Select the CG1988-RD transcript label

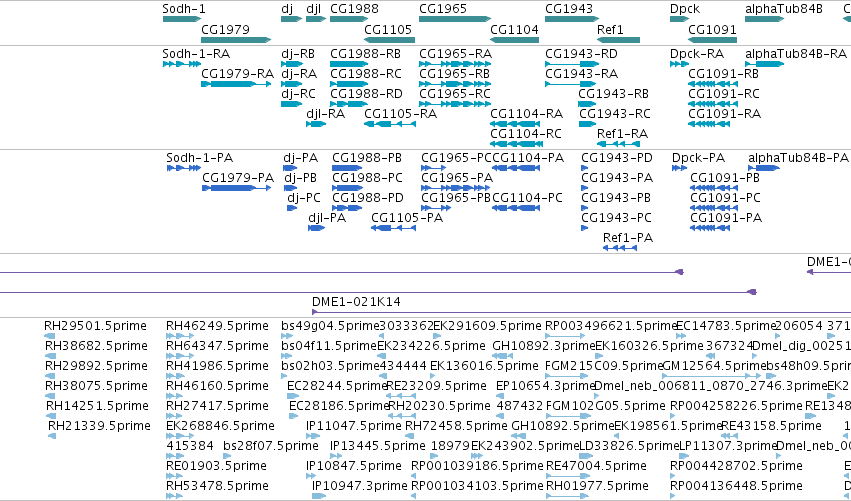click(366, 94)
